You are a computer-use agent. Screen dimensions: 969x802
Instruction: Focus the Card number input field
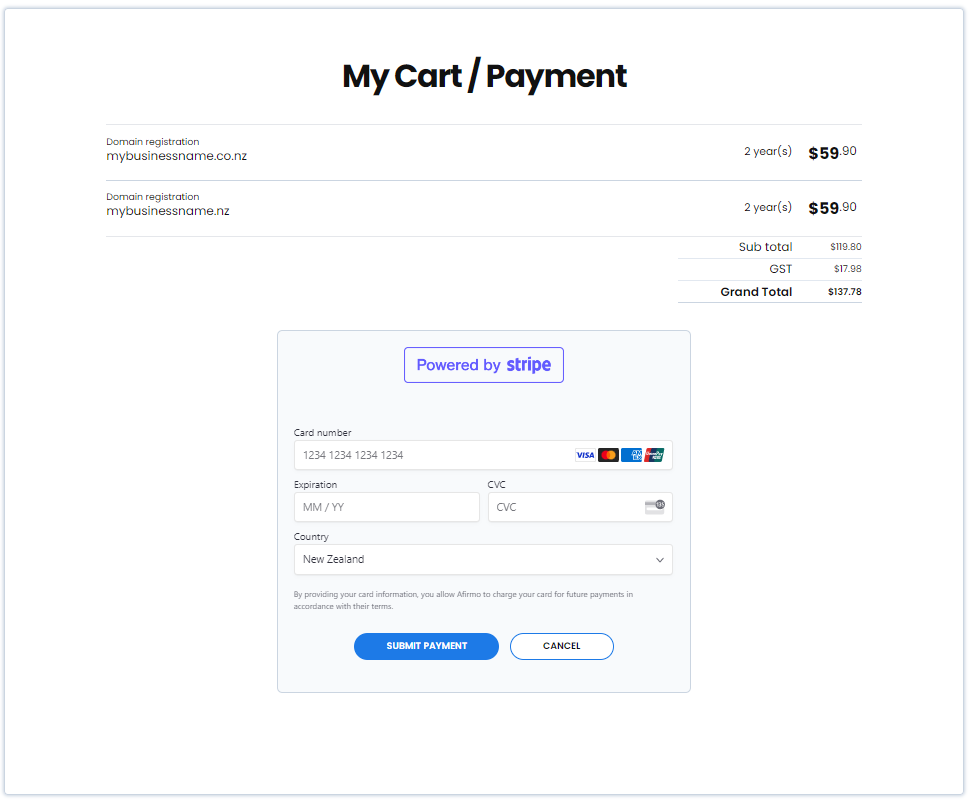483,455
